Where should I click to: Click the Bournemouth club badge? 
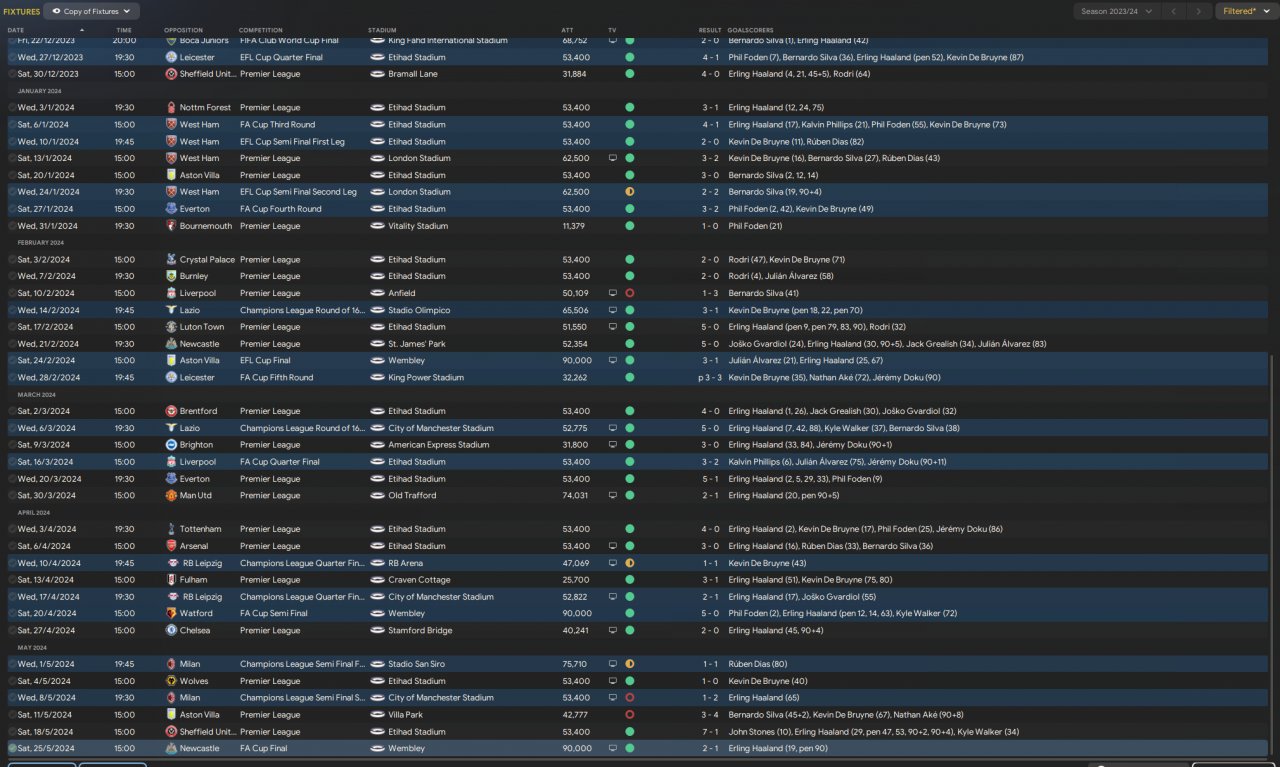(172, 226)
